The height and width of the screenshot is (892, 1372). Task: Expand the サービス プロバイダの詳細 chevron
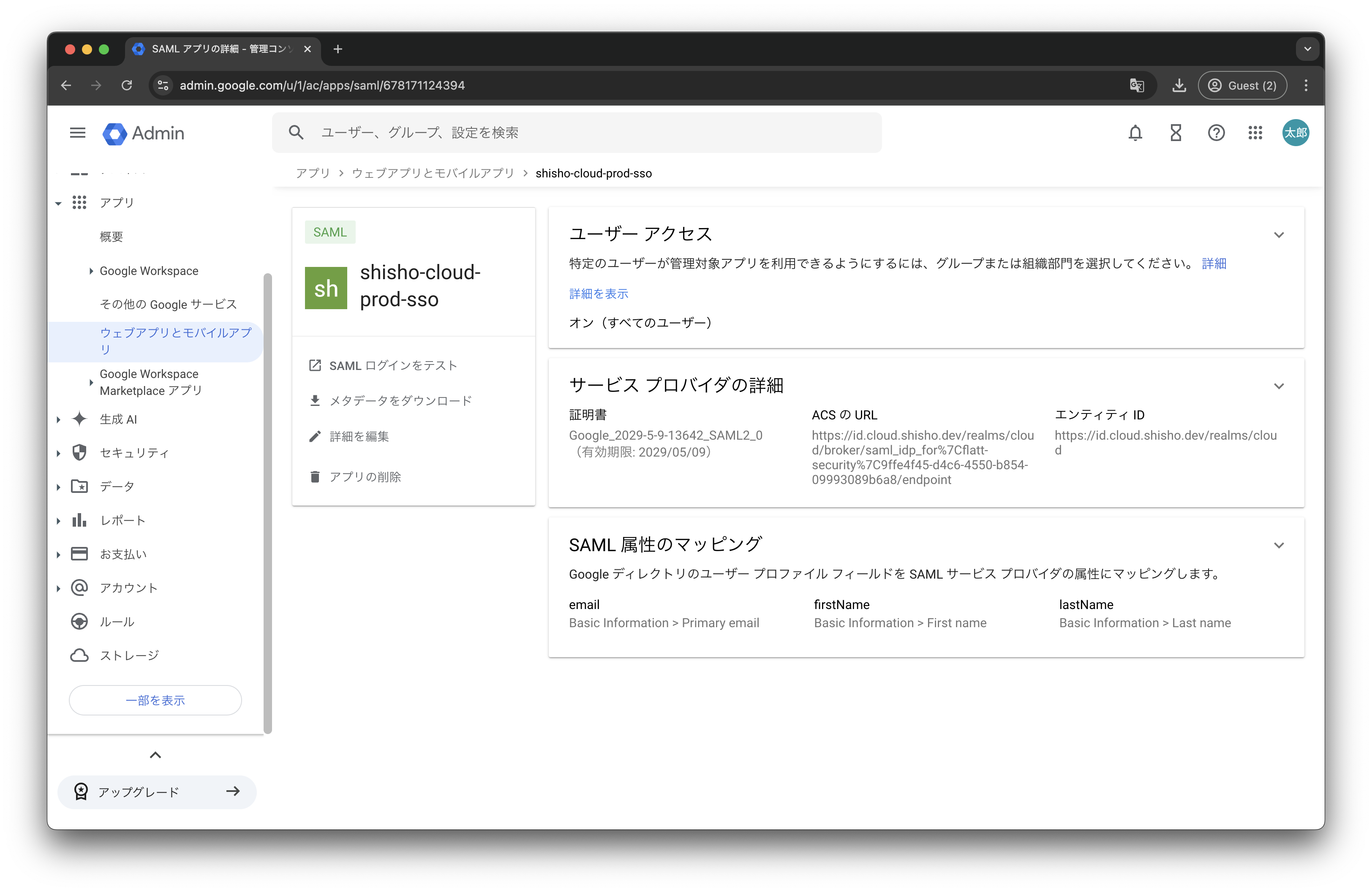click(1279, 386)
